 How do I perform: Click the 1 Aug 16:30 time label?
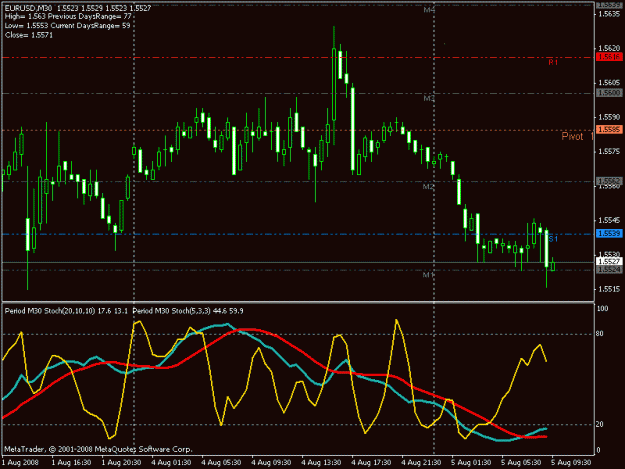click(x=71, y=462)
